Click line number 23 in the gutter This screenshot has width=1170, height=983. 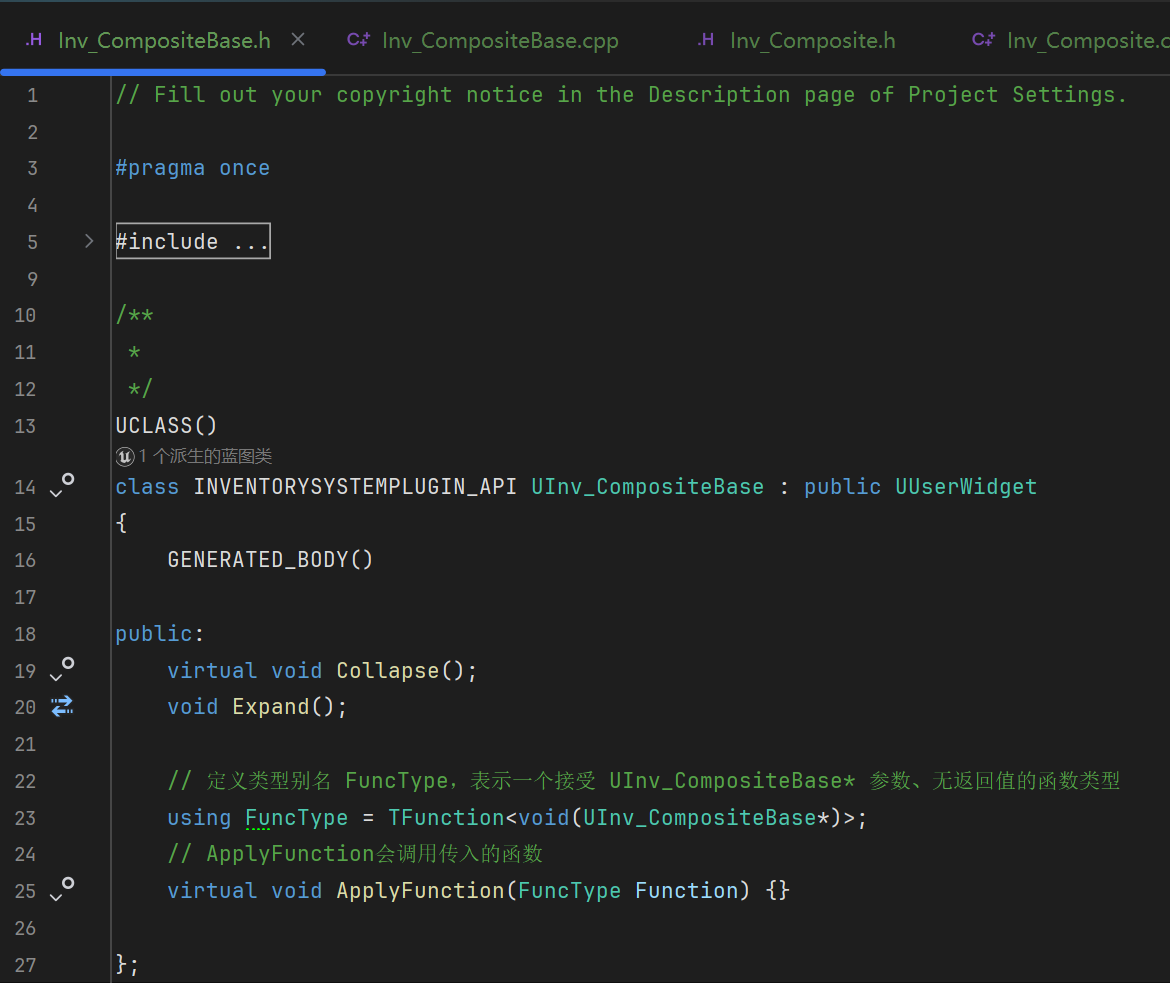coord(25,818)
